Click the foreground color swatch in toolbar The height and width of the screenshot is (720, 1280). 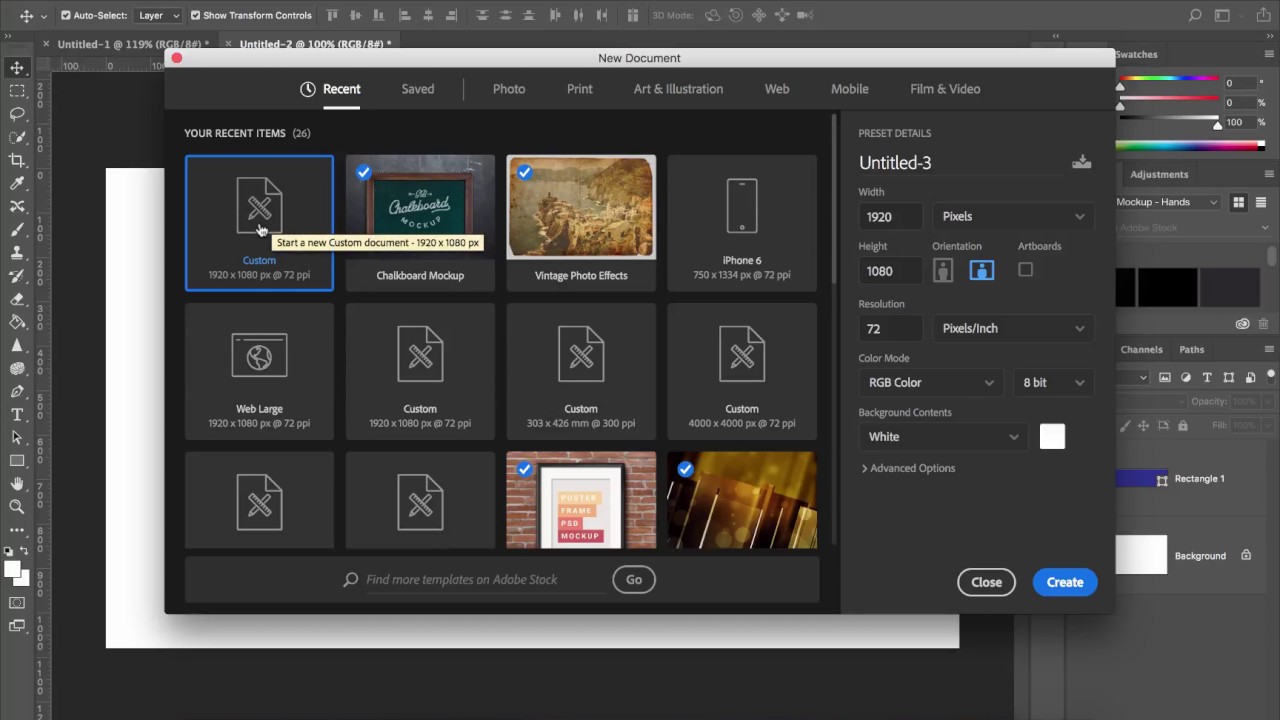(x=12, y=569)
